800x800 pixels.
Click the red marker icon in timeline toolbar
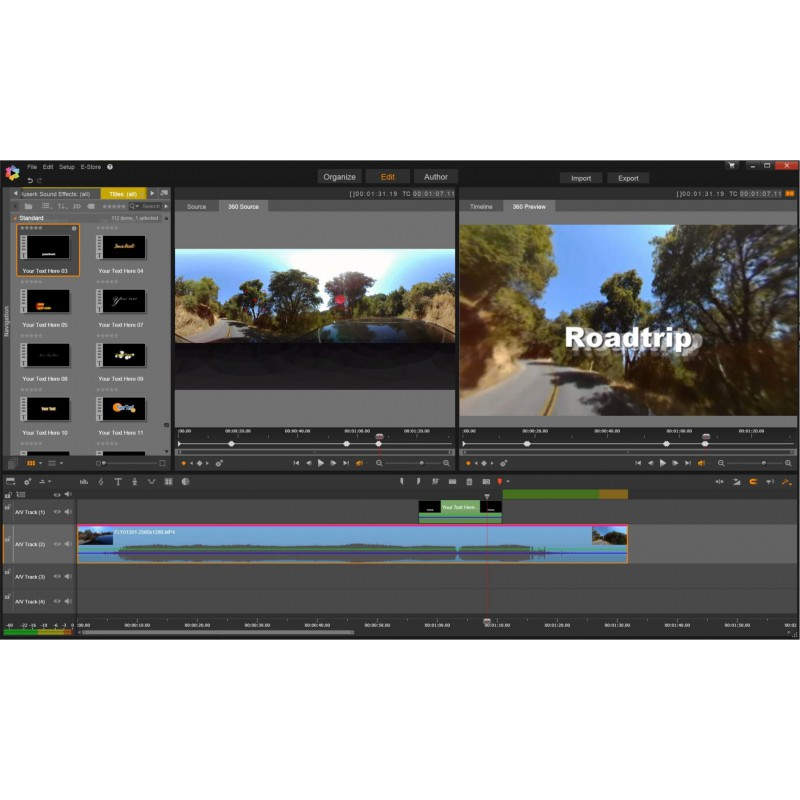point(499,482)
